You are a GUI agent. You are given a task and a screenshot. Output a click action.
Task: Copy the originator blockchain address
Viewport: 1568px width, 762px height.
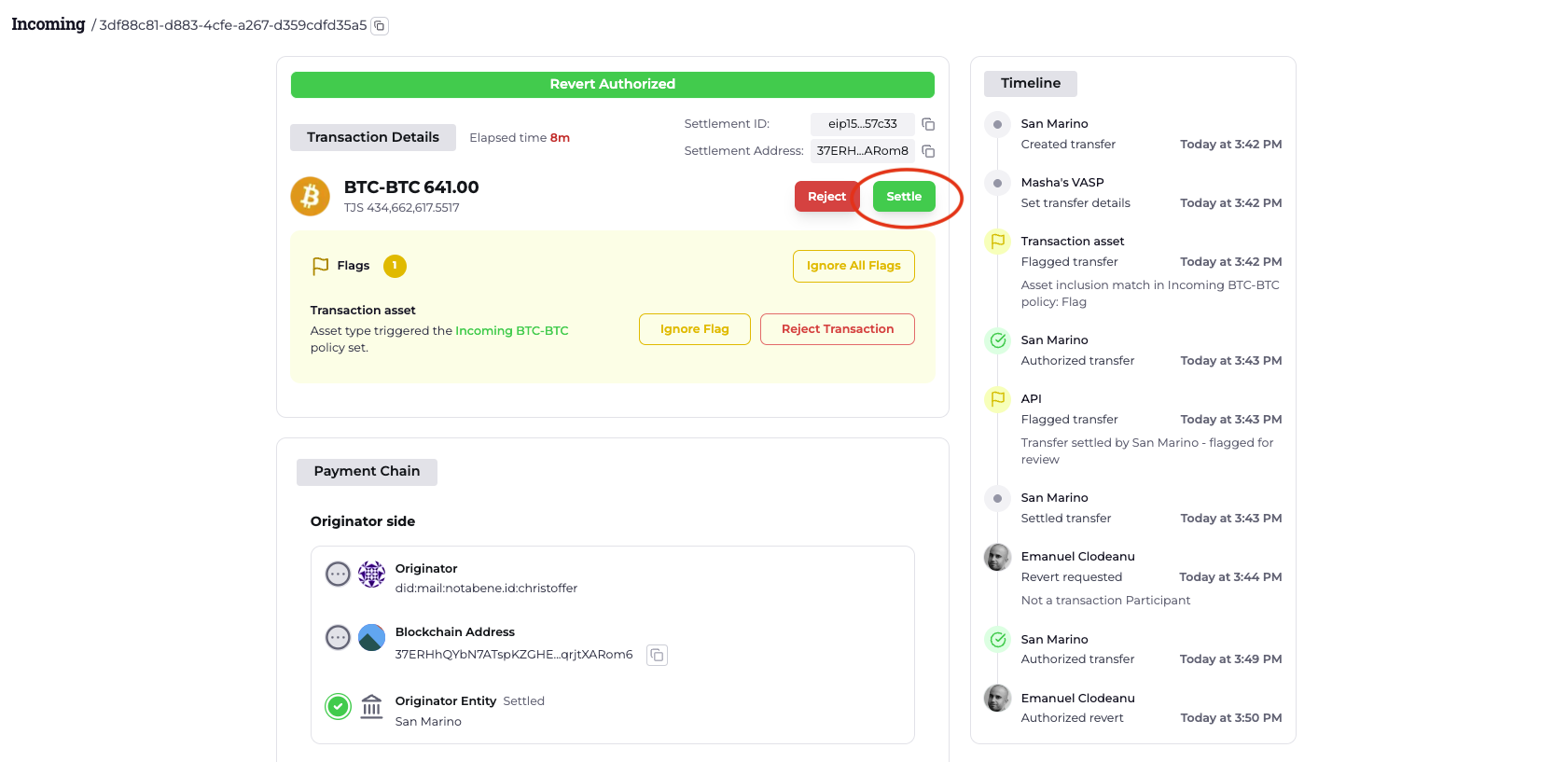(658, 655)
